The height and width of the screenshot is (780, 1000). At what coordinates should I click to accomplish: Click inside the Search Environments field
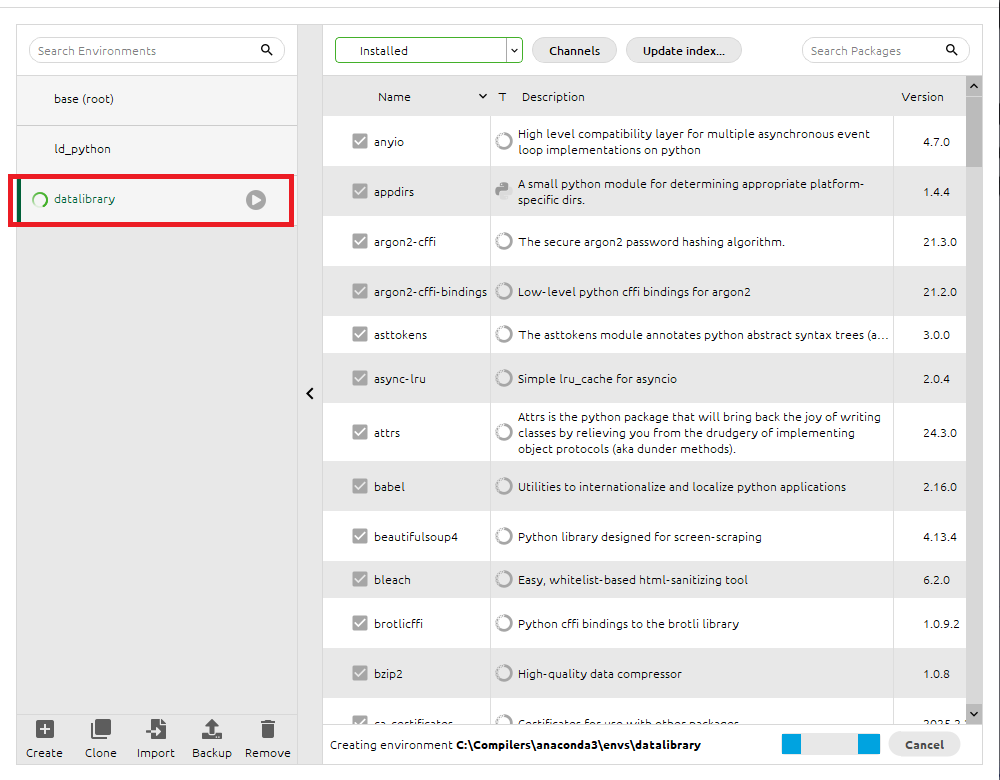pos(140,50)
